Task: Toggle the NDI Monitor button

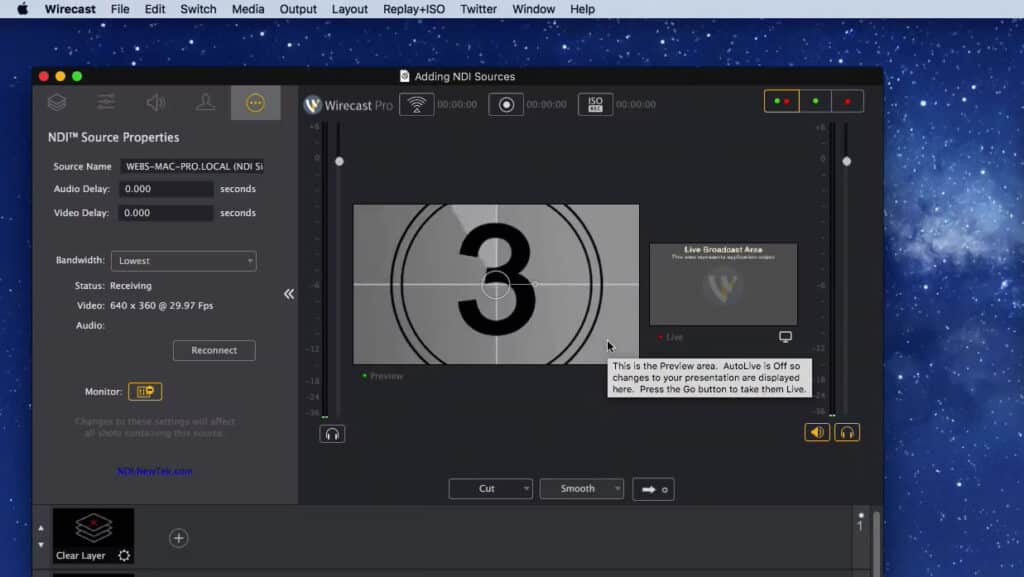Action: (145, 392)
